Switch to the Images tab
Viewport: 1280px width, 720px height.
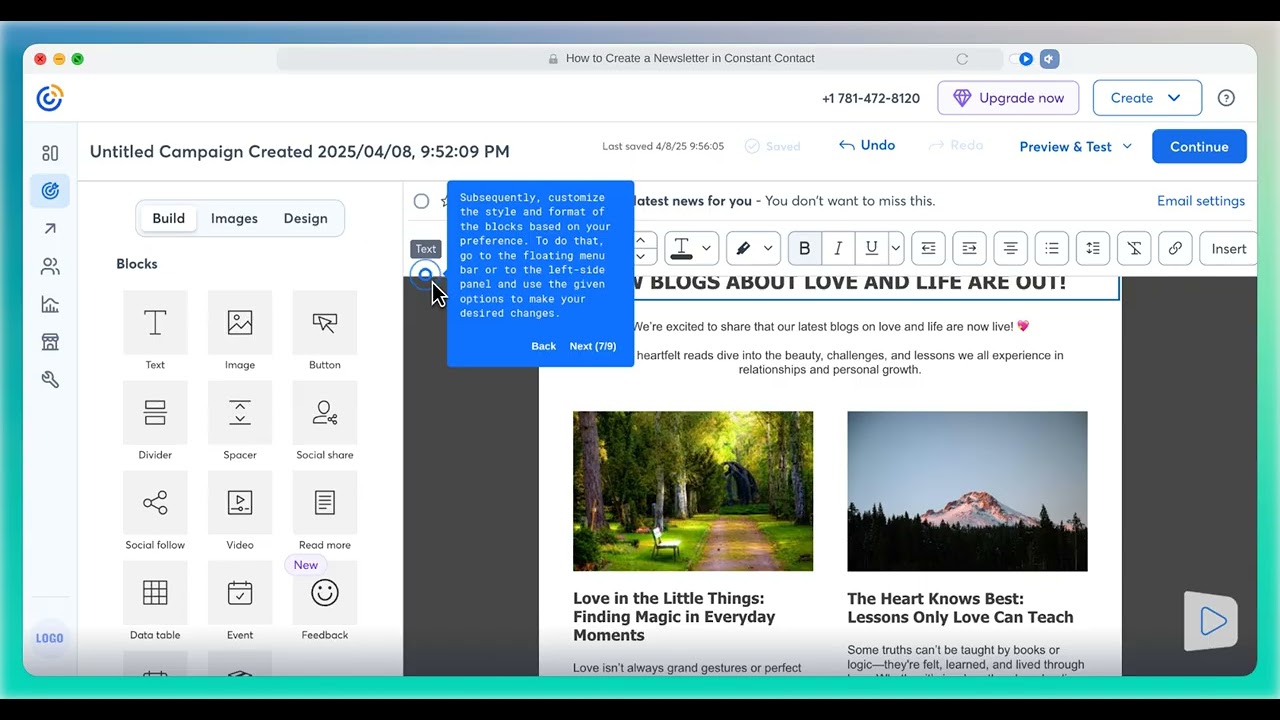234,218
